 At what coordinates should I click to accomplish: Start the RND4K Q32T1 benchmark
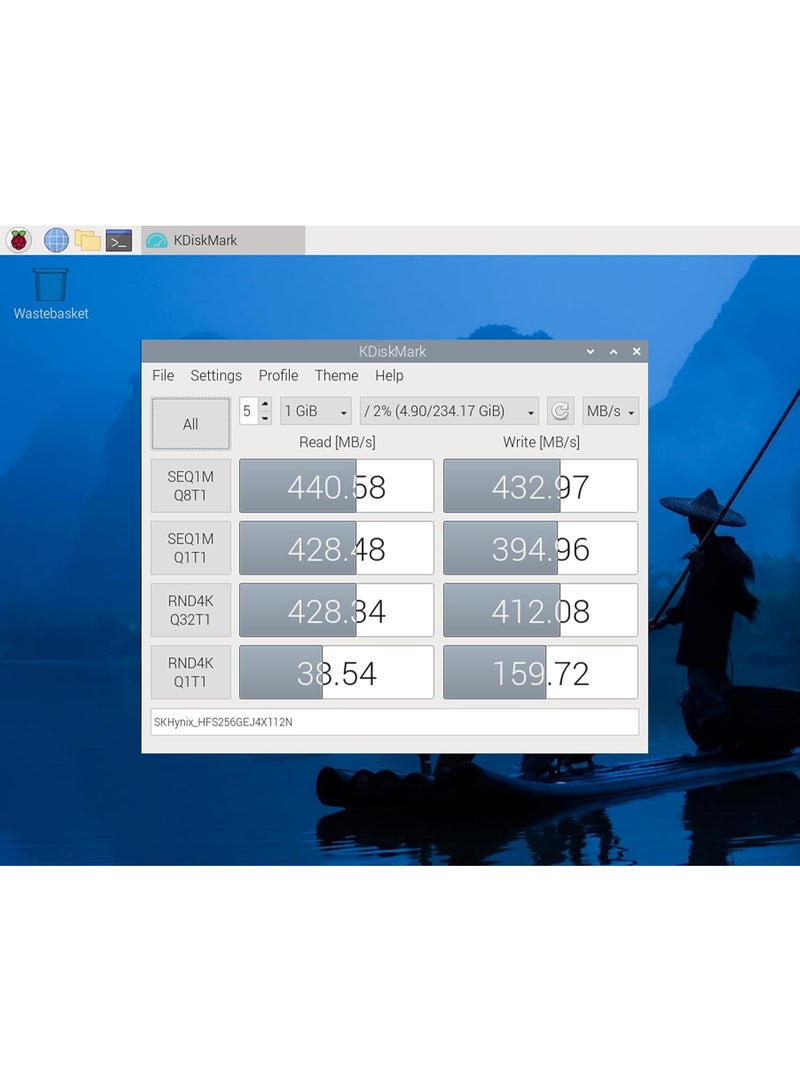pos(190,610)
